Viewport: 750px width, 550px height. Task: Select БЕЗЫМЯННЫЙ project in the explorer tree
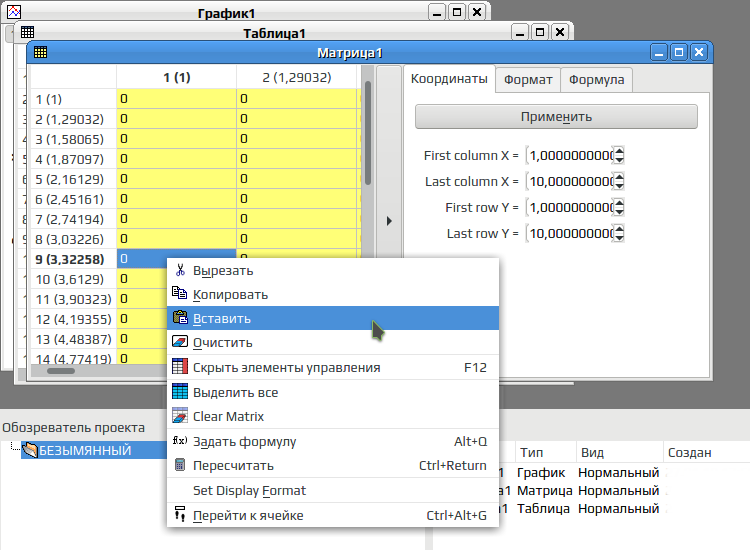[x=85, y=450]
